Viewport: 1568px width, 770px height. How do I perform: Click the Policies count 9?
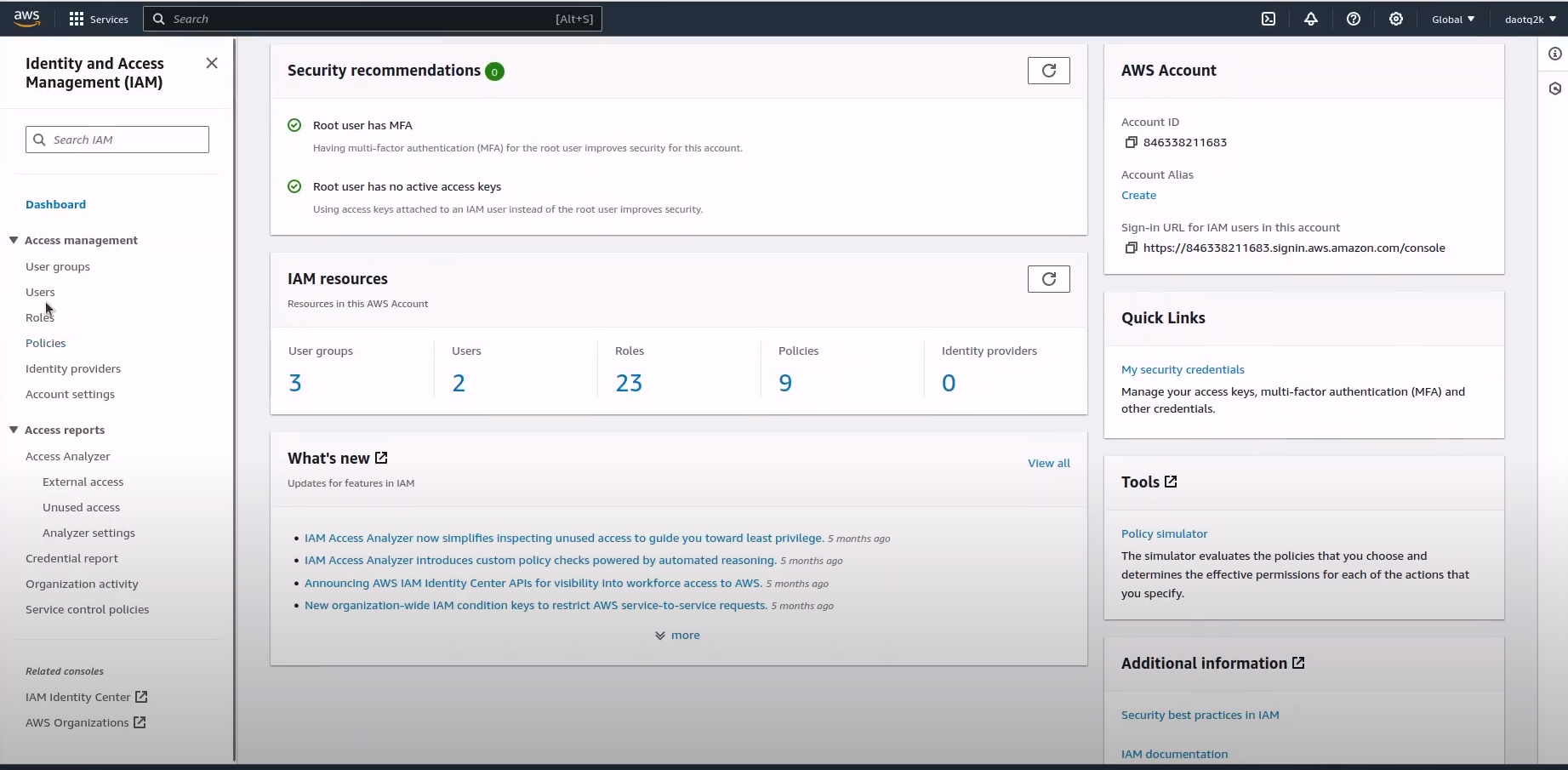(785, 383)
